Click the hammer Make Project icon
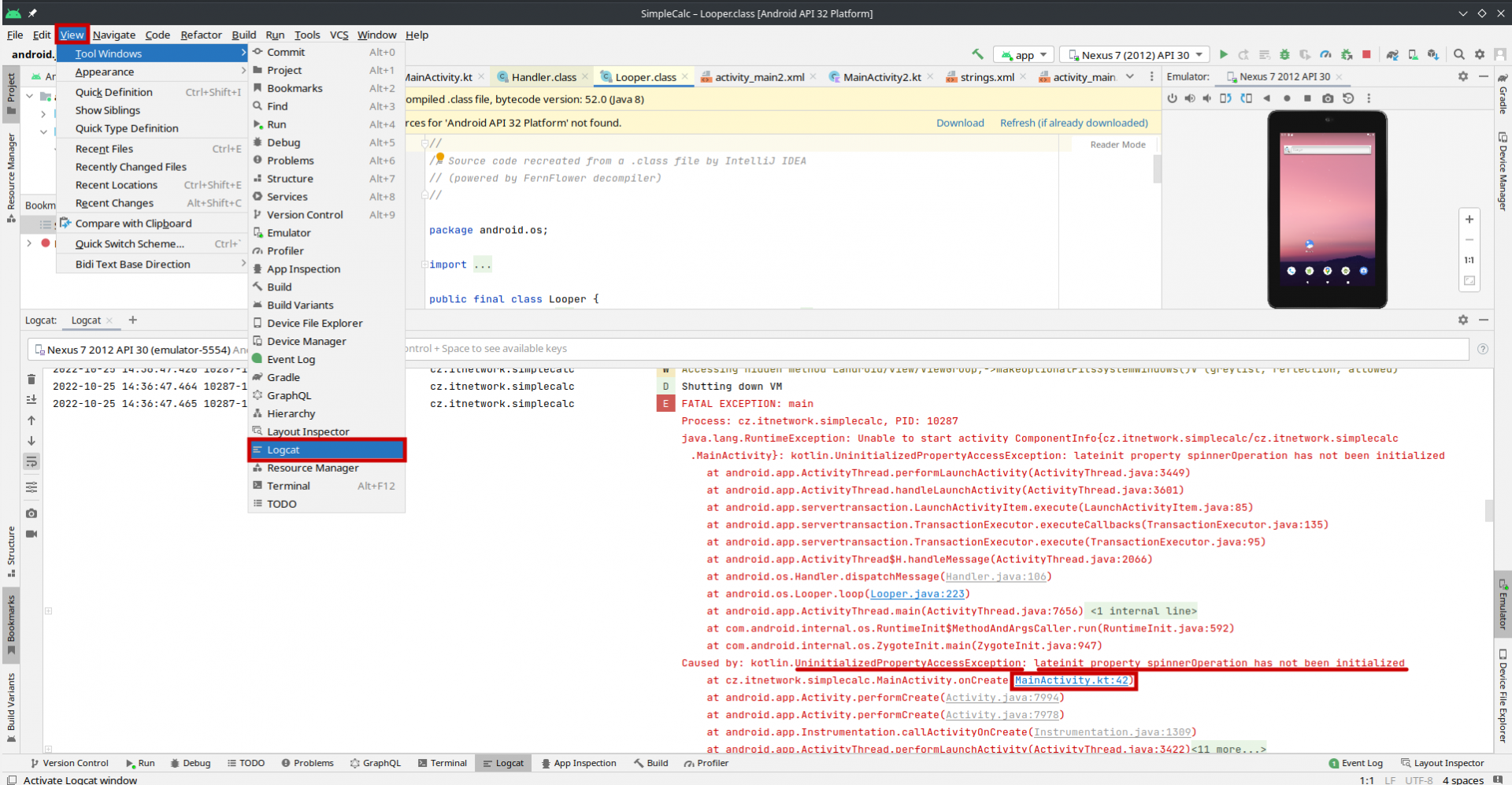 tap(977, 54)
